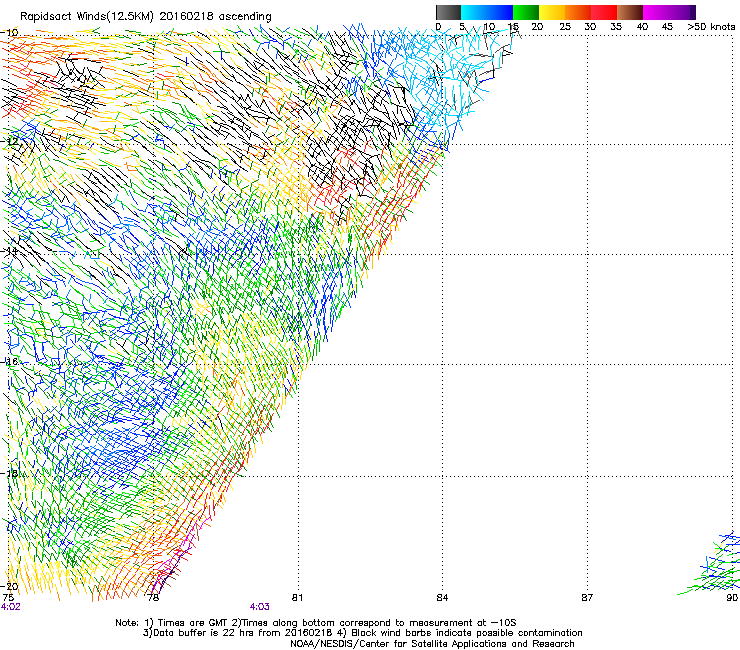This screenshot has height=650, width=740.
Task: Click the cyan 5-10 knots legend color
Action: pyautogui.click(x=474, y=12)
